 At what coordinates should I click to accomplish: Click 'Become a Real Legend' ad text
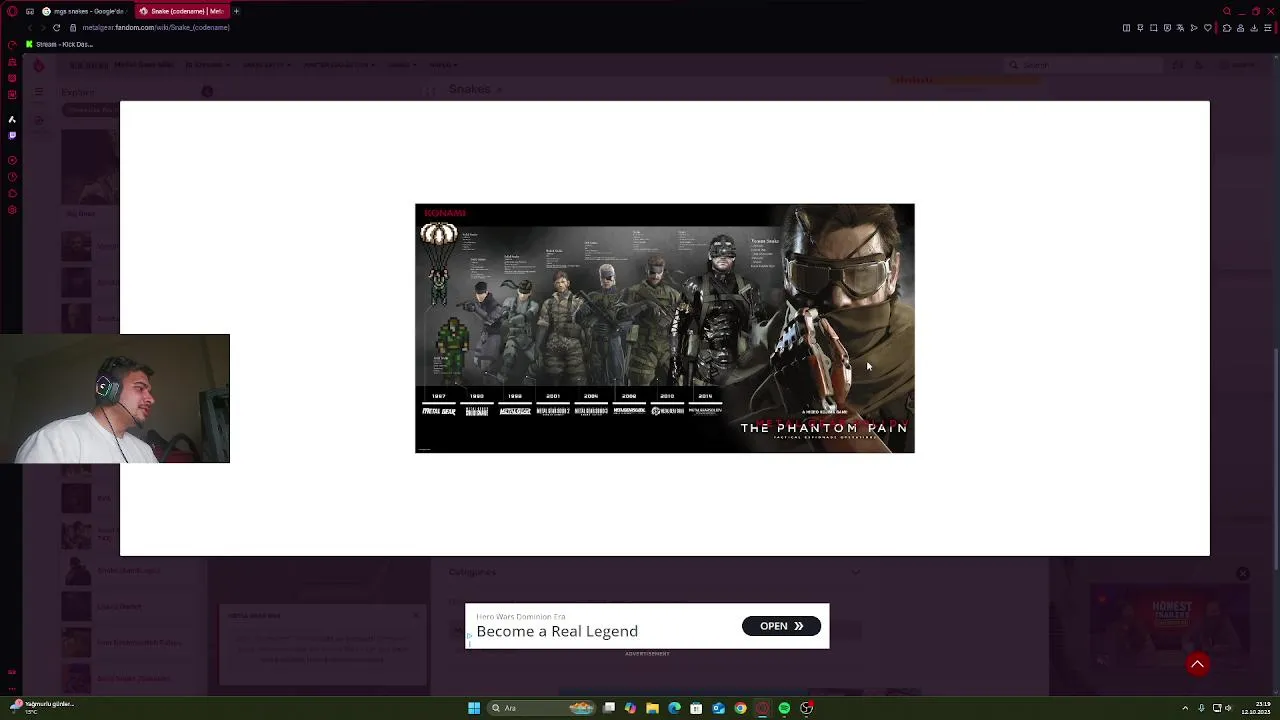click(x=557, y=631)
